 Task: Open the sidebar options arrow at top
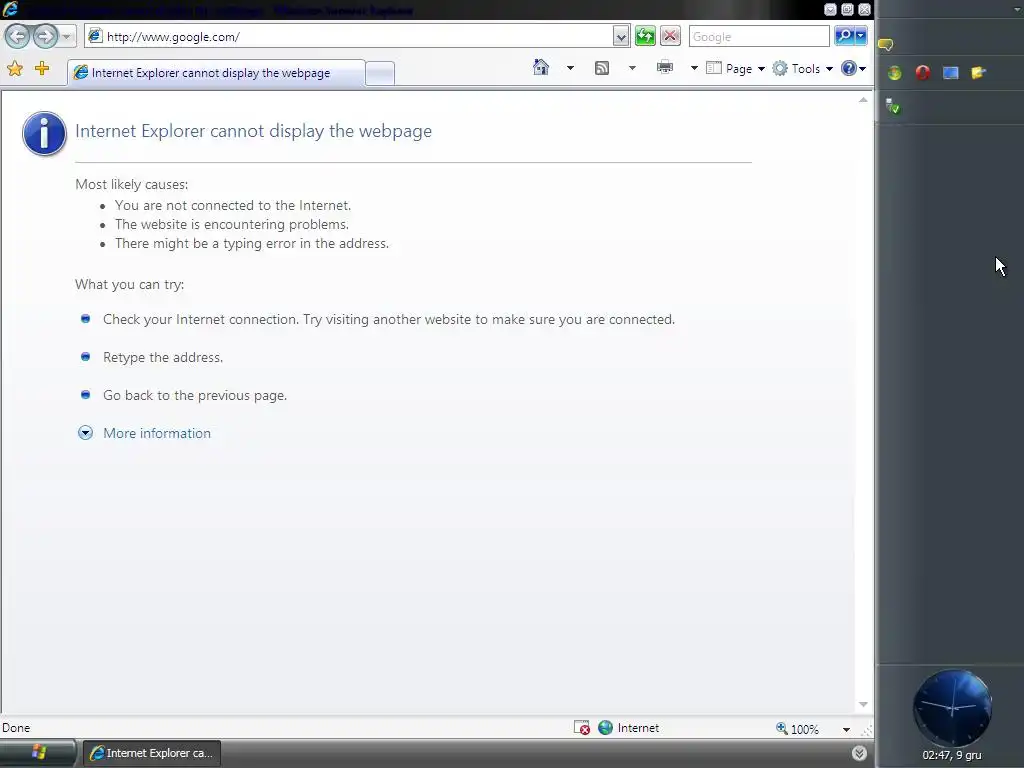[1017, 9]
